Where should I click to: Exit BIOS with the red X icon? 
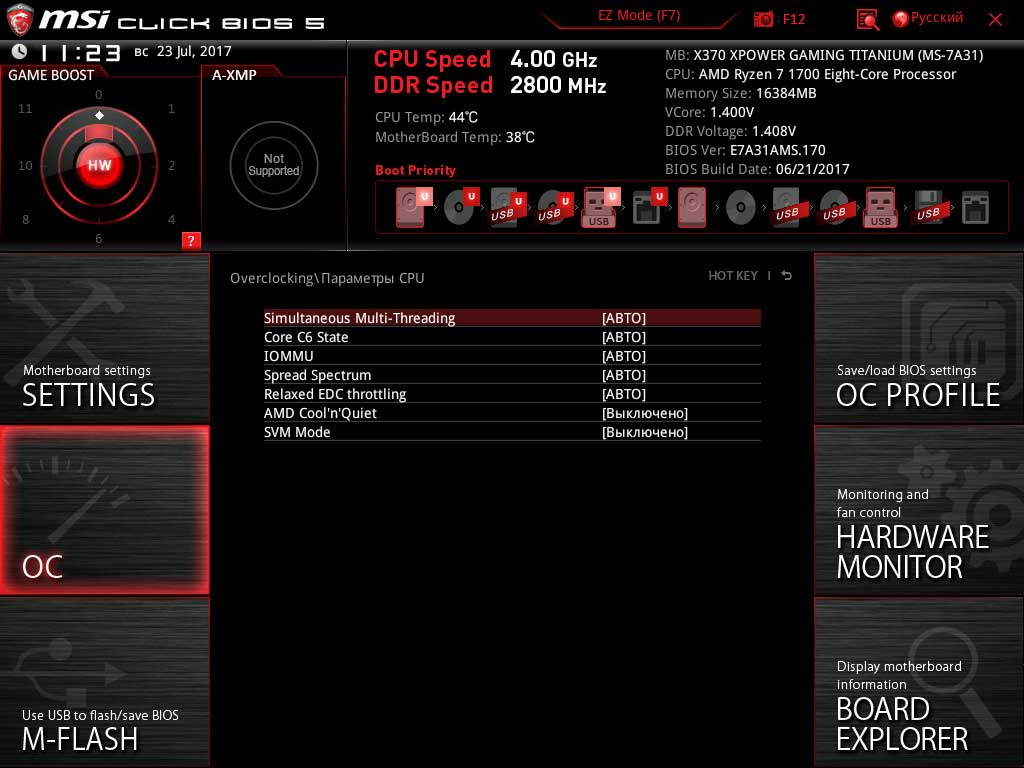pyautogui.click(x=995, y=20)
